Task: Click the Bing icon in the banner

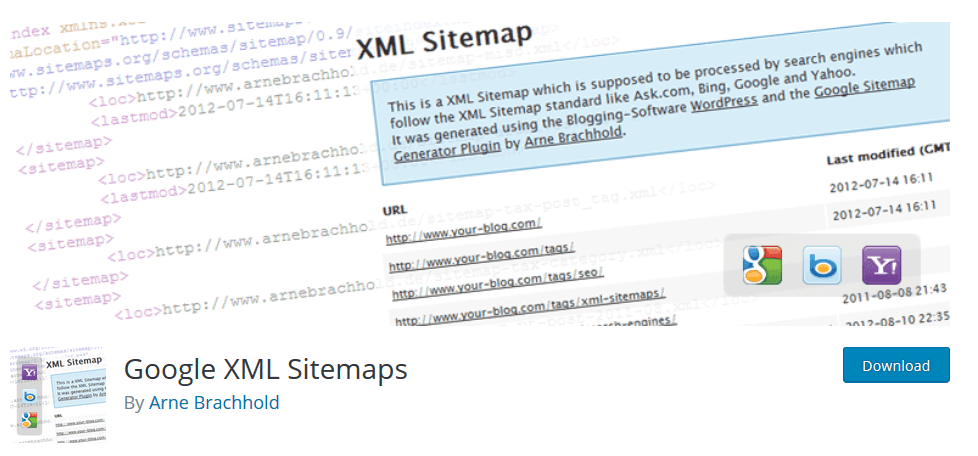Action: [x=822, y=266]
